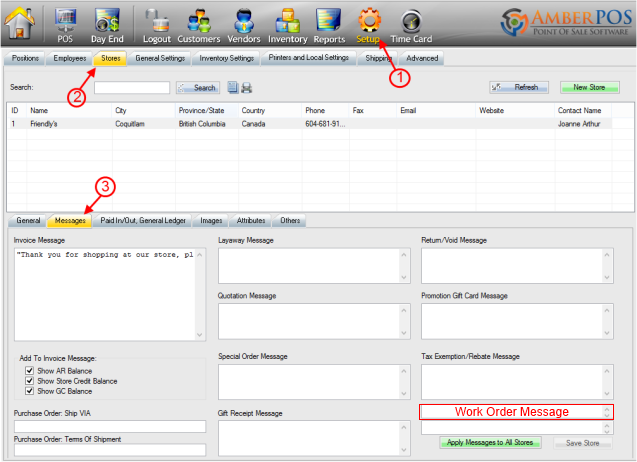Screen dimensions: 637x462
Task: Open the Shipping tab
Action: coord(378,58)
